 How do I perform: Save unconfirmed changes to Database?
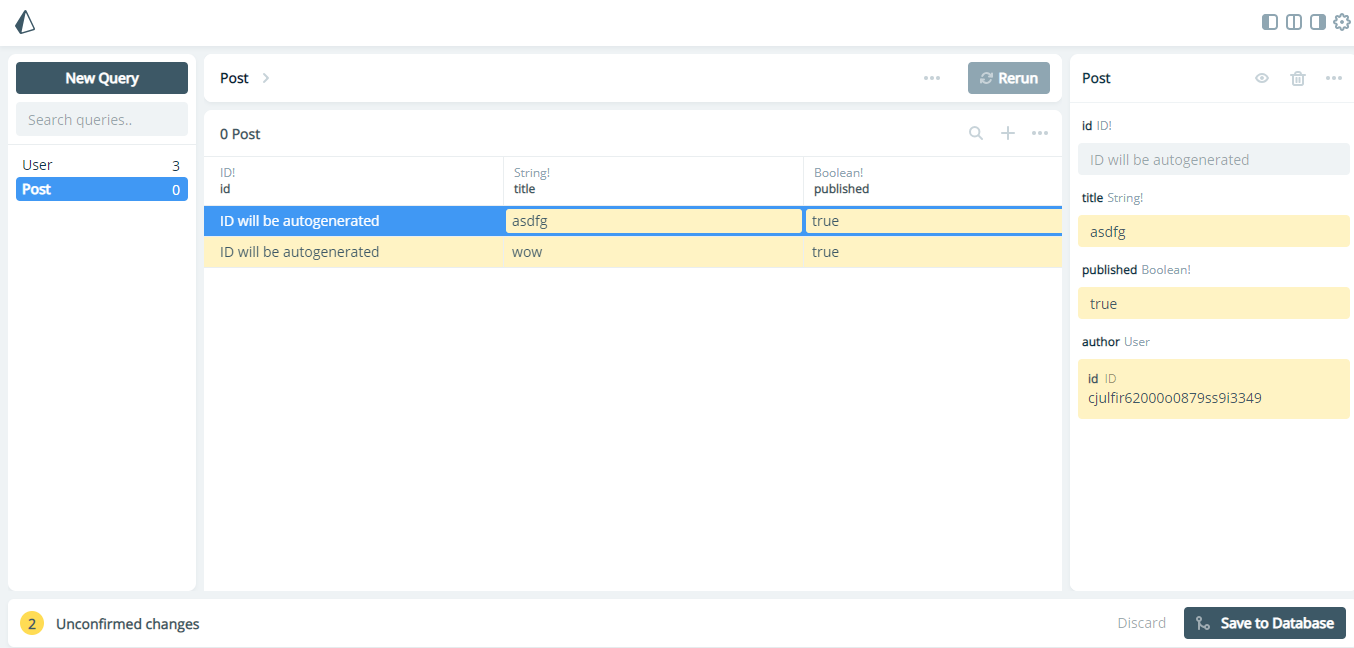pos(1264,622)
